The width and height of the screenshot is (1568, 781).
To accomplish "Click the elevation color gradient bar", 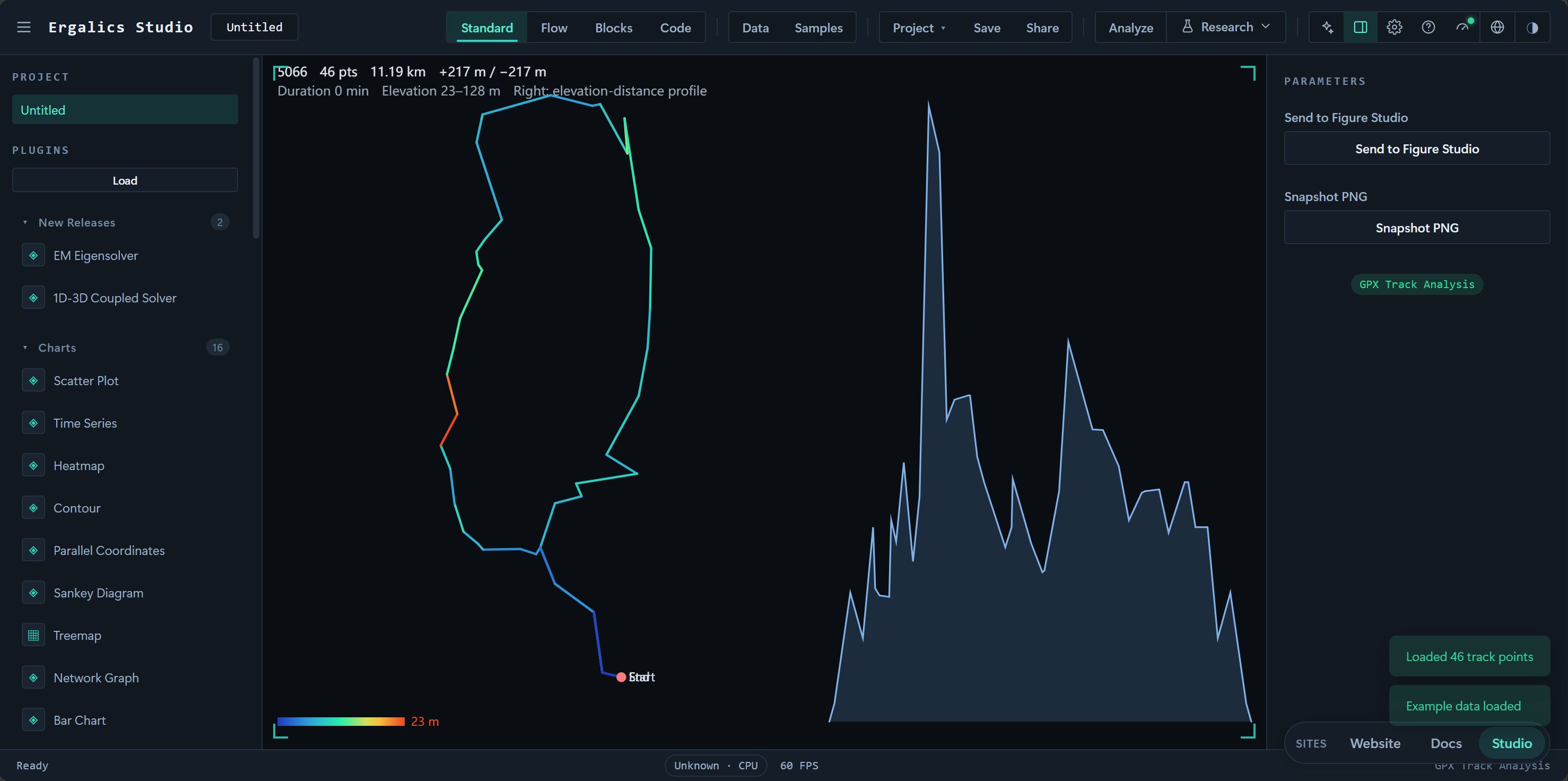I will pos(341,722).
